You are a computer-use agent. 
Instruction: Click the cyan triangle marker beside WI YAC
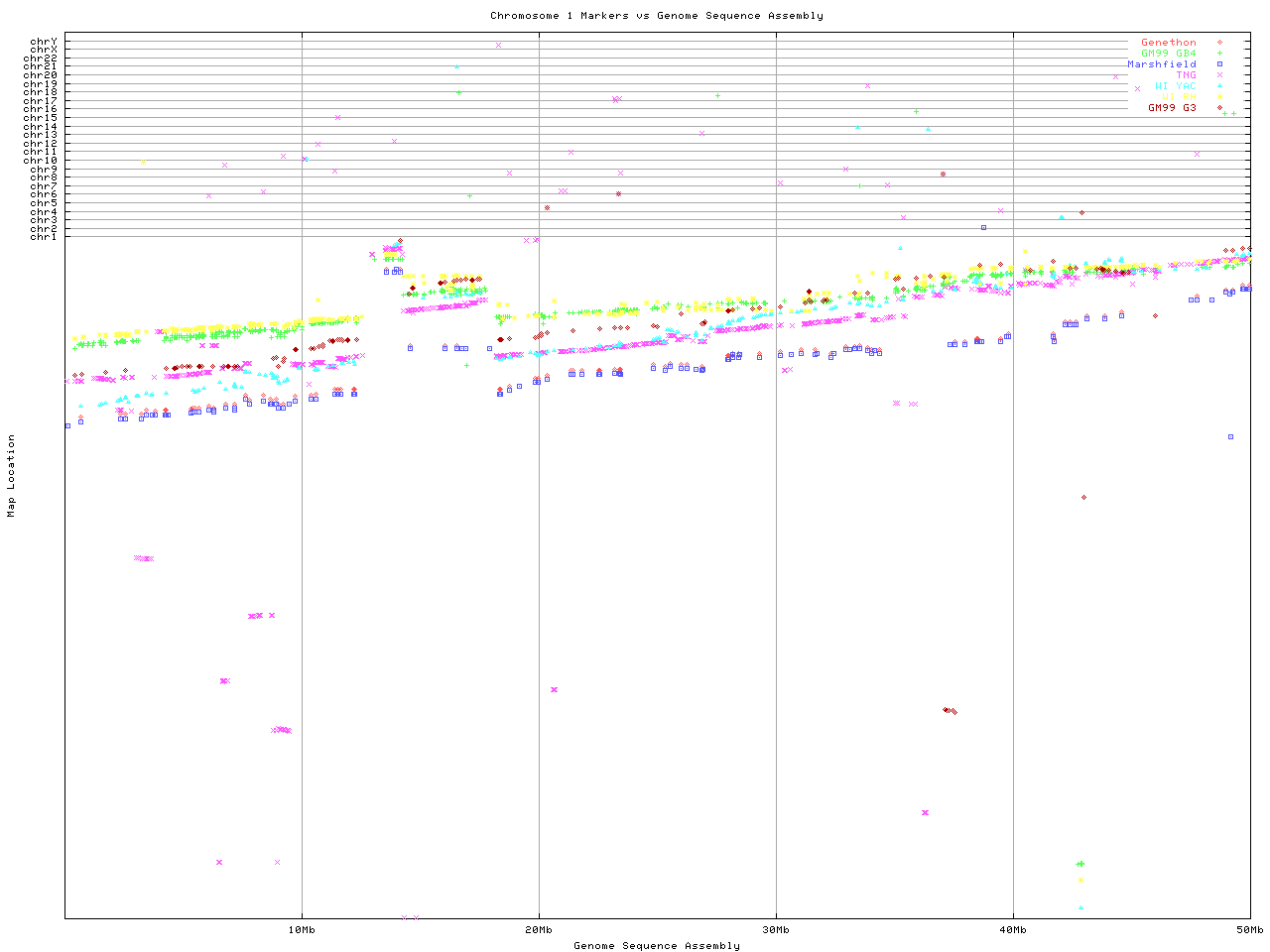click(1219, 86)
